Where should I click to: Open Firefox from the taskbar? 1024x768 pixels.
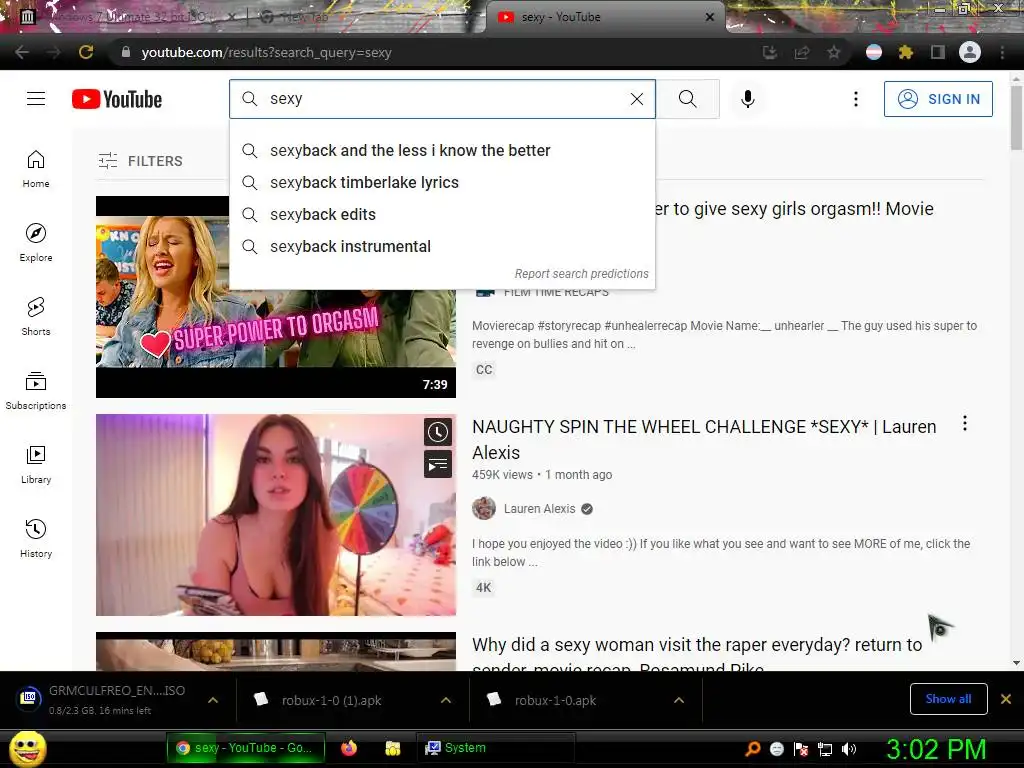(x=349, y=748)
